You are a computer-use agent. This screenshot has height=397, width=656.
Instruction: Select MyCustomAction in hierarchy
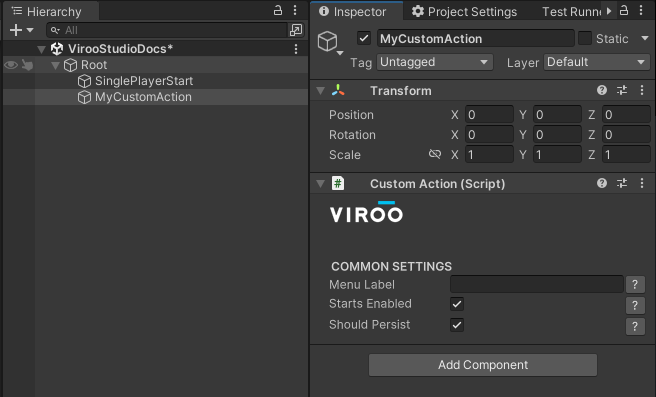click(143, 97)
